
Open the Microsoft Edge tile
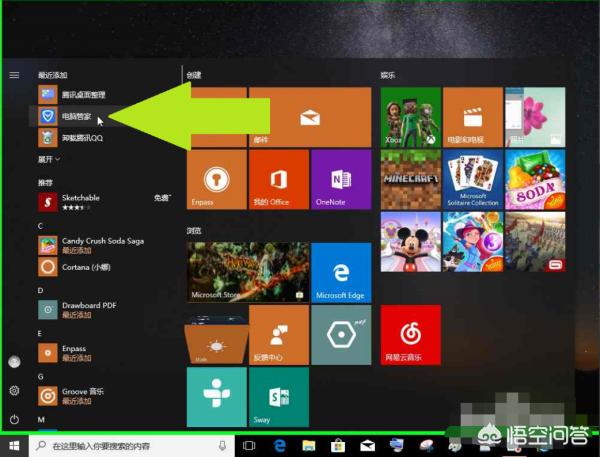340,272
